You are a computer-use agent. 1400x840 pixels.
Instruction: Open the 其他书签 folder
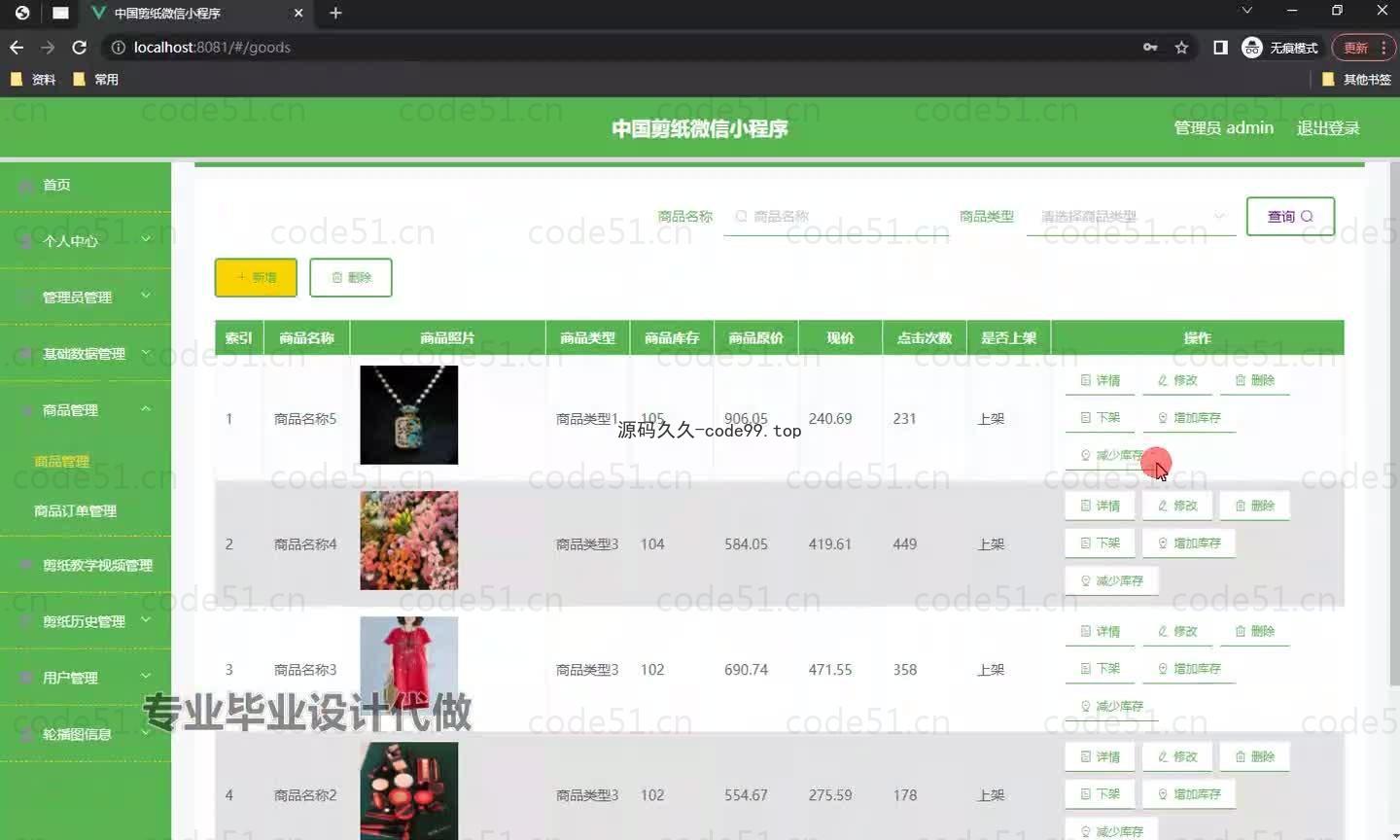1357,79
